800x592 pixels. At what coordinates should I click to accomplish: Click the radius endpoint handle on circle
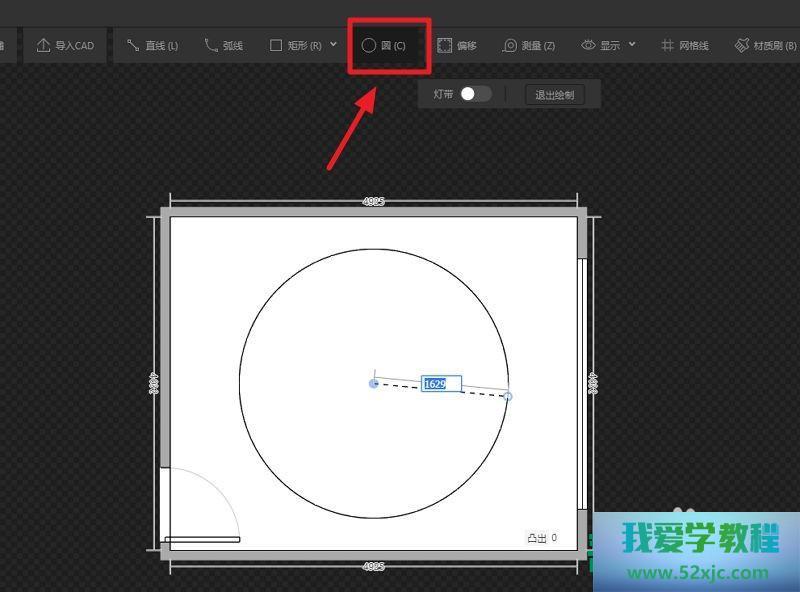tap(508, 397)
